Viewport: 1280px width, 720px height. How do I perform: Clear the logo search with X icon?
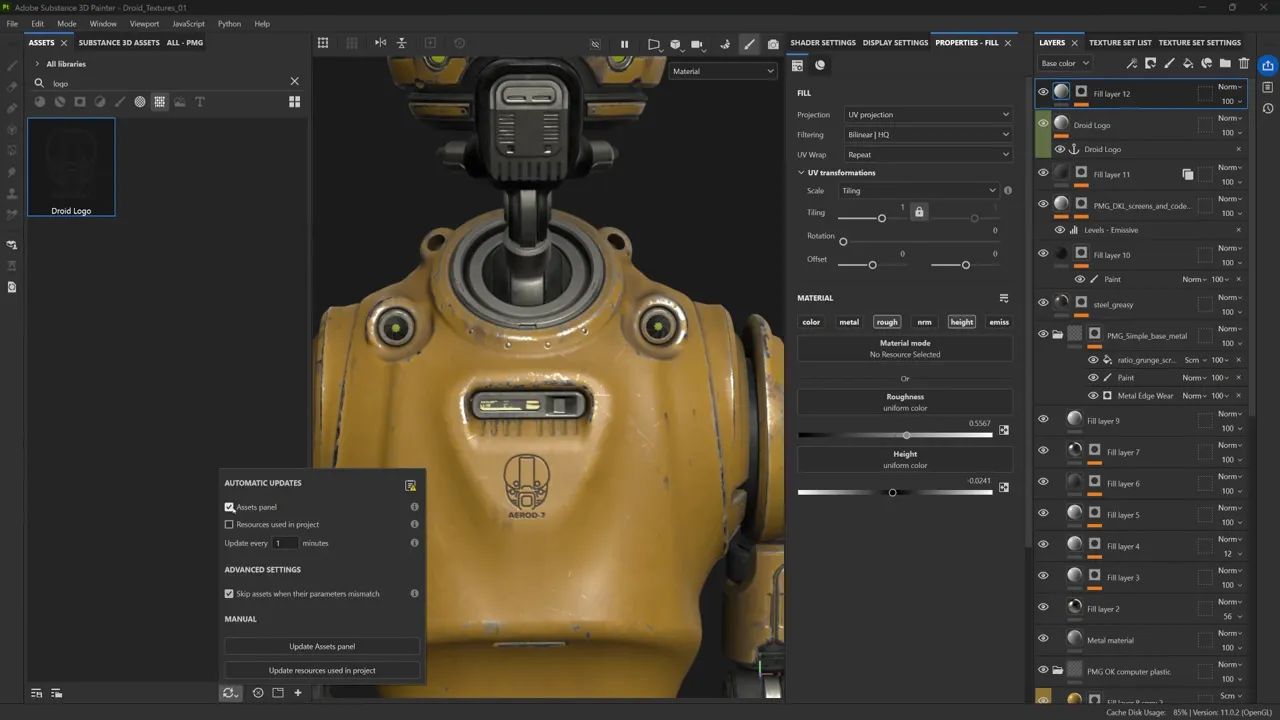tap(294, 82)
